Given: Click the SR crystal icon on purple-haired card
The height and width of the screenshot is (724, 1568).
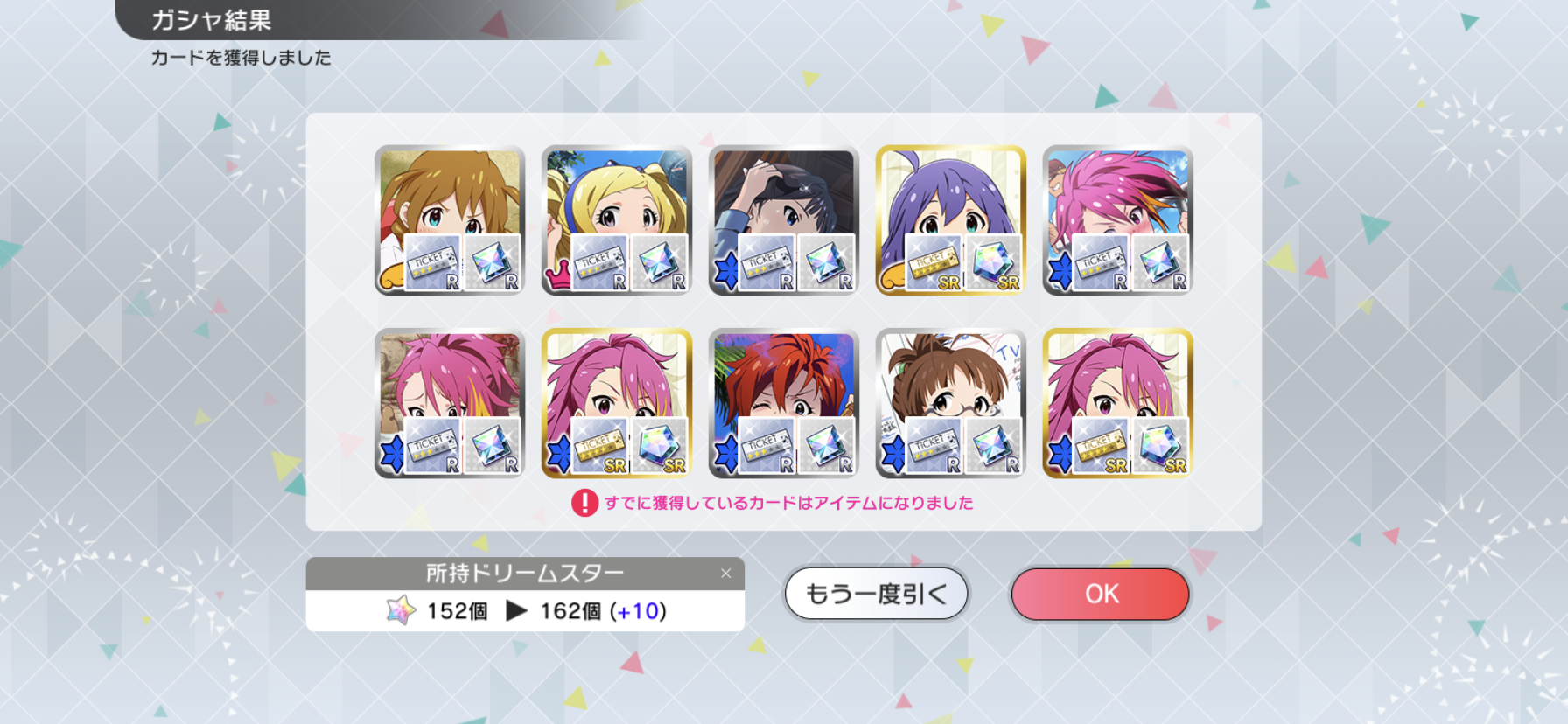Looking at the screenshot, I should 993,262.
